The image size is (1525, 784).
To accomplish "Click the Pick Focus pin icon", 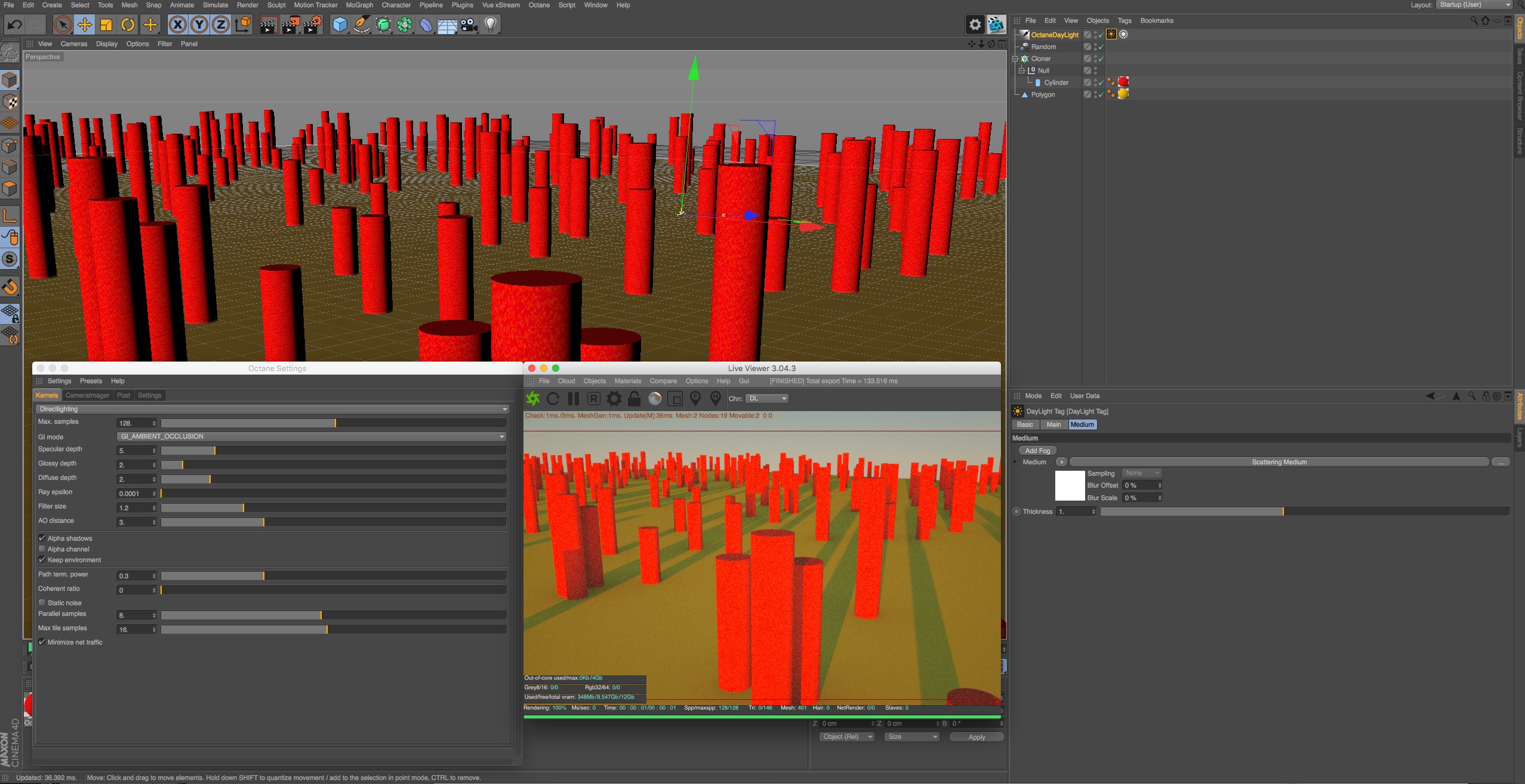I will tap(695, 399).
